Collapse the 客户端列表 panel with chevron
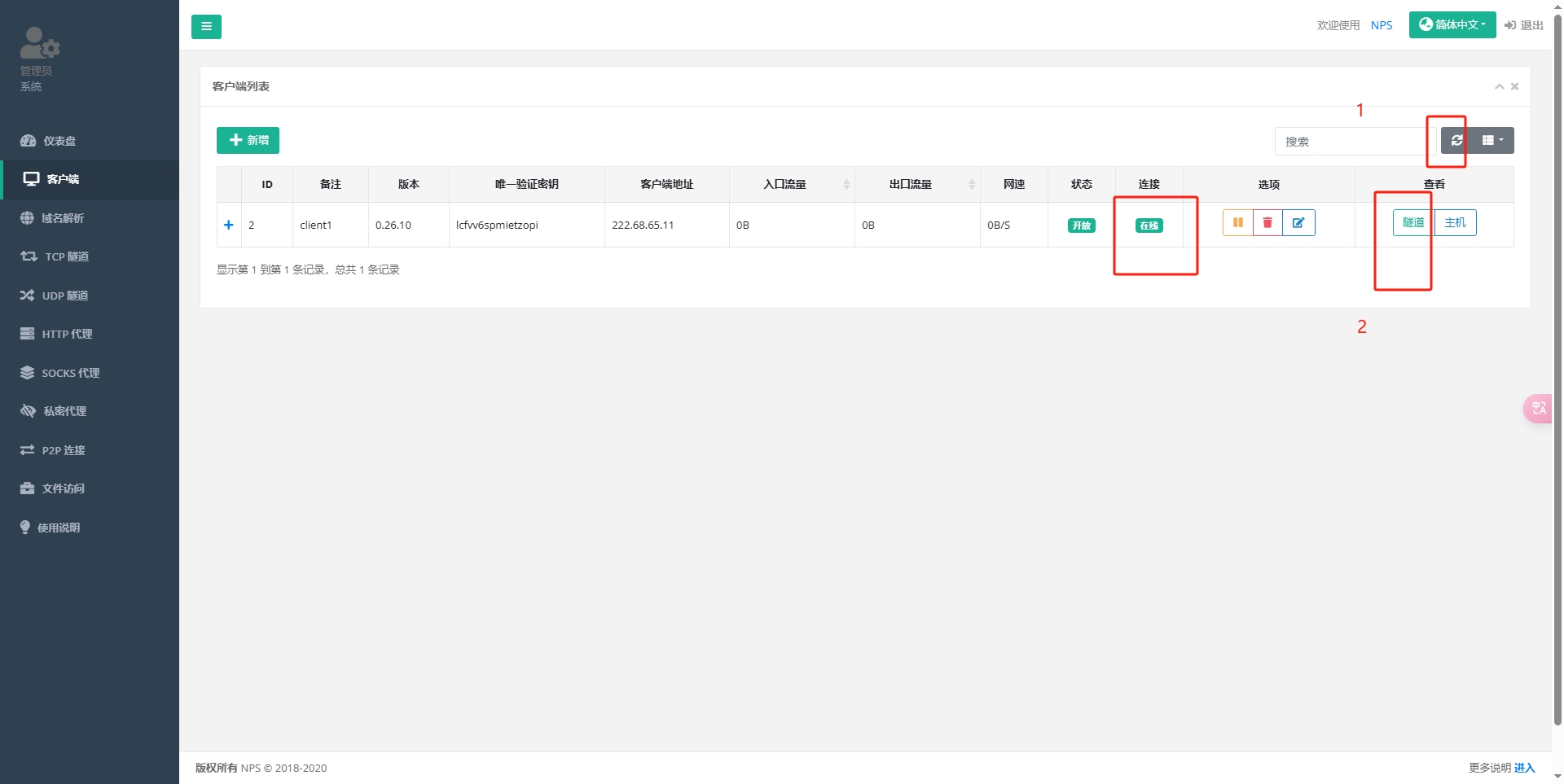This screenshot has height=784, width=1564. point(1499,86)
